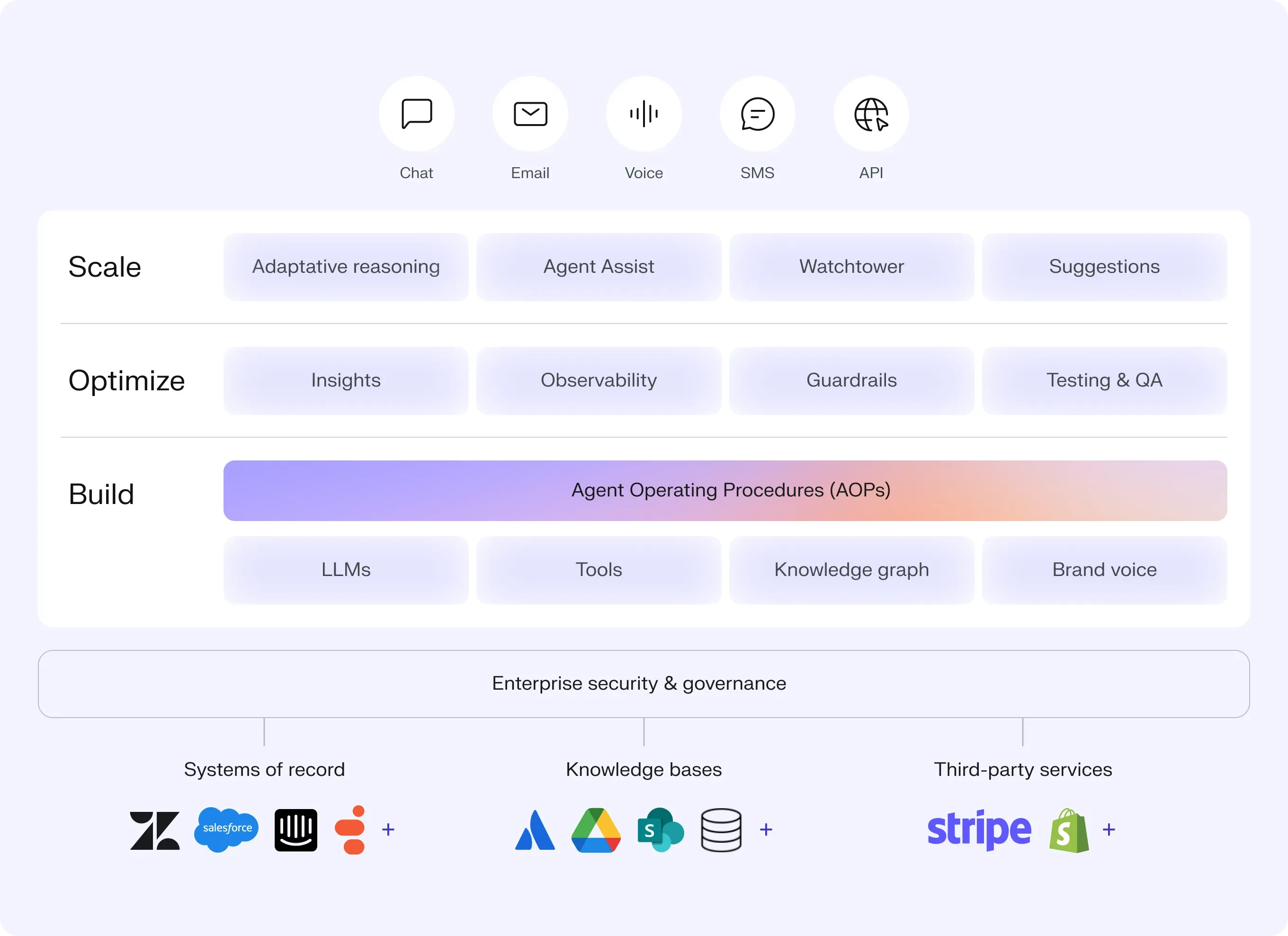Click the Guardrails tile
The height and width of the screenshot is (936, 1288).
851,380
